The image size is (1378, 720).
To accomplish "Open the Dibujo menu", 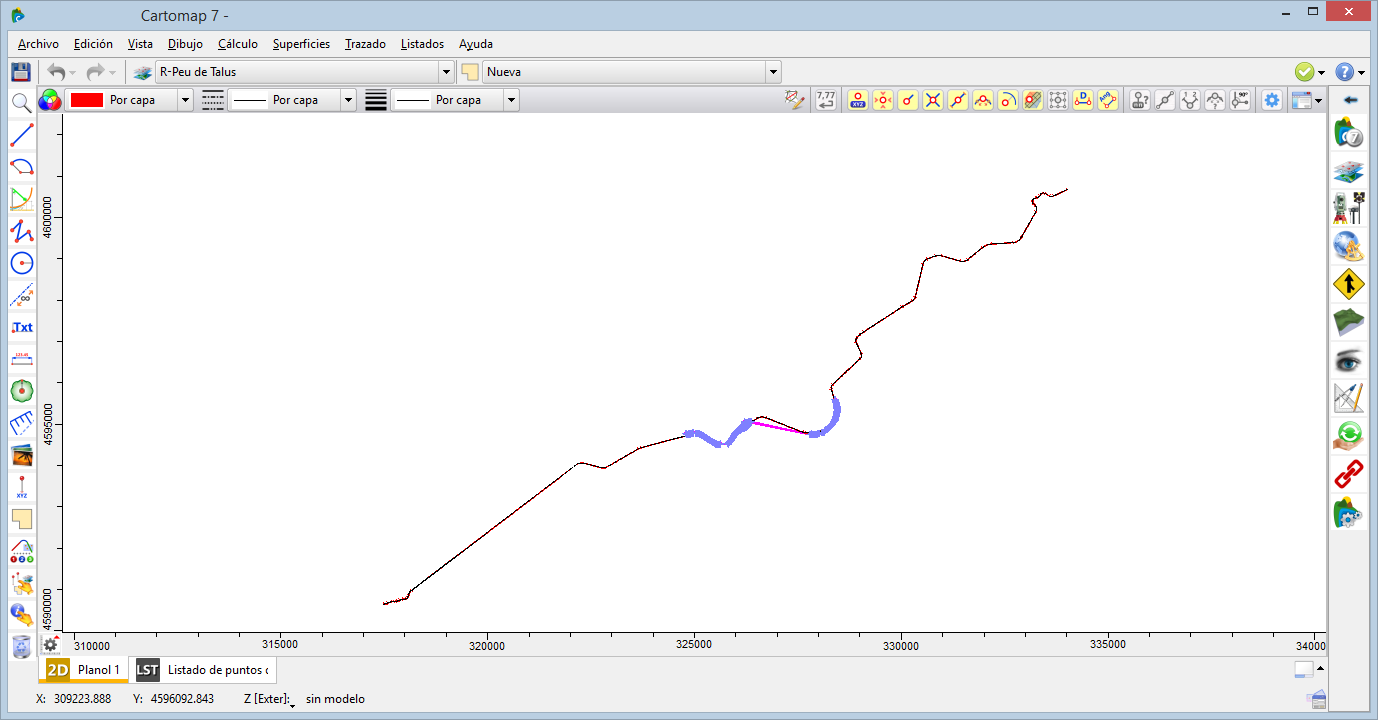I will tap(185, 44).
